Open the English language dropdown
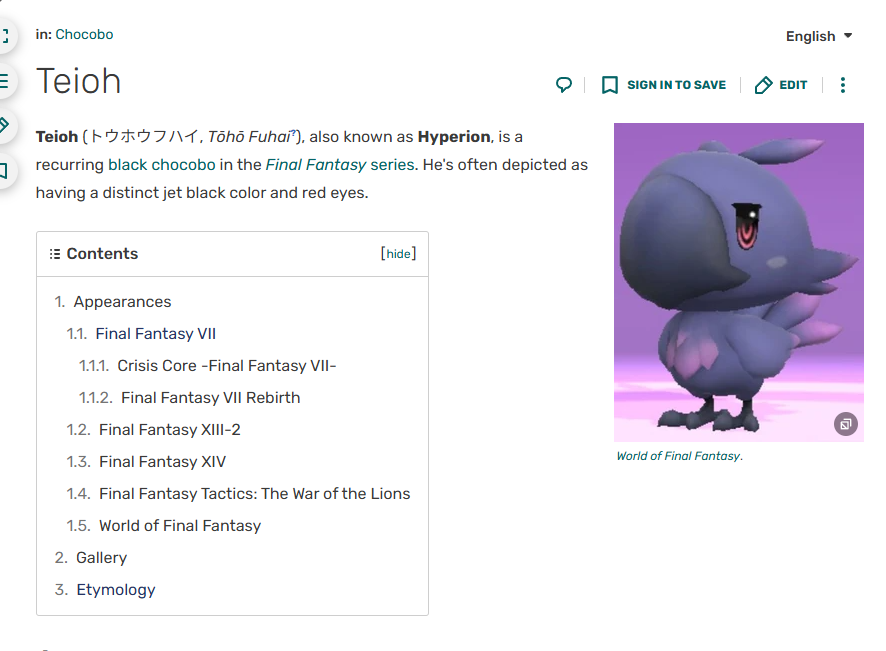This screenshot has height=651, width=886. (x=819, y=36)
